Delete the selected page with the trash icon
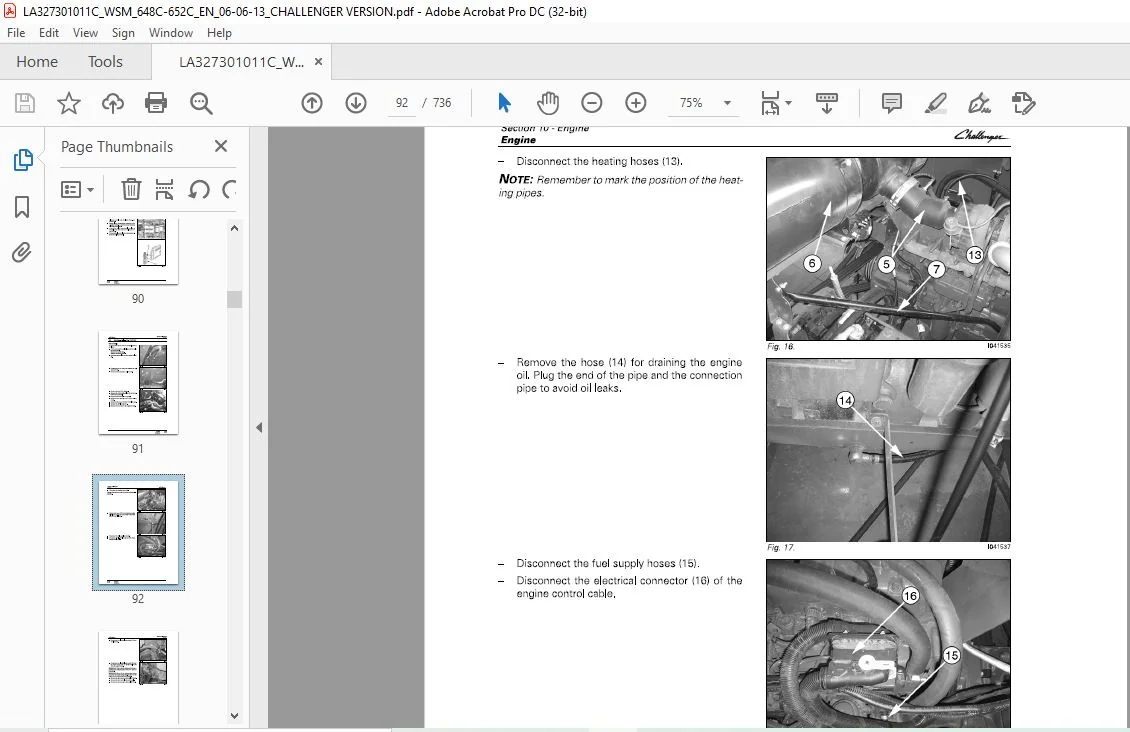 (131, 189)
